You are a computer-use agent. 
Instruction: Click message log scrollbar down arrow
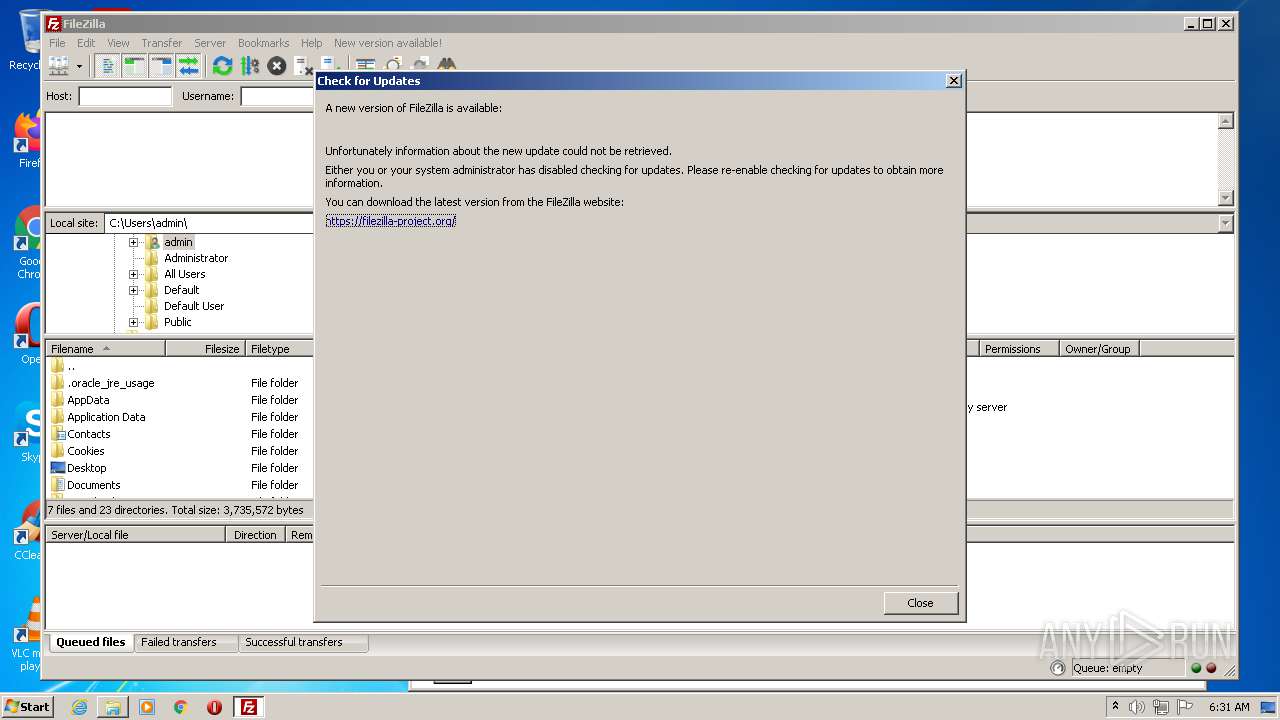(x=1226, y=198)
